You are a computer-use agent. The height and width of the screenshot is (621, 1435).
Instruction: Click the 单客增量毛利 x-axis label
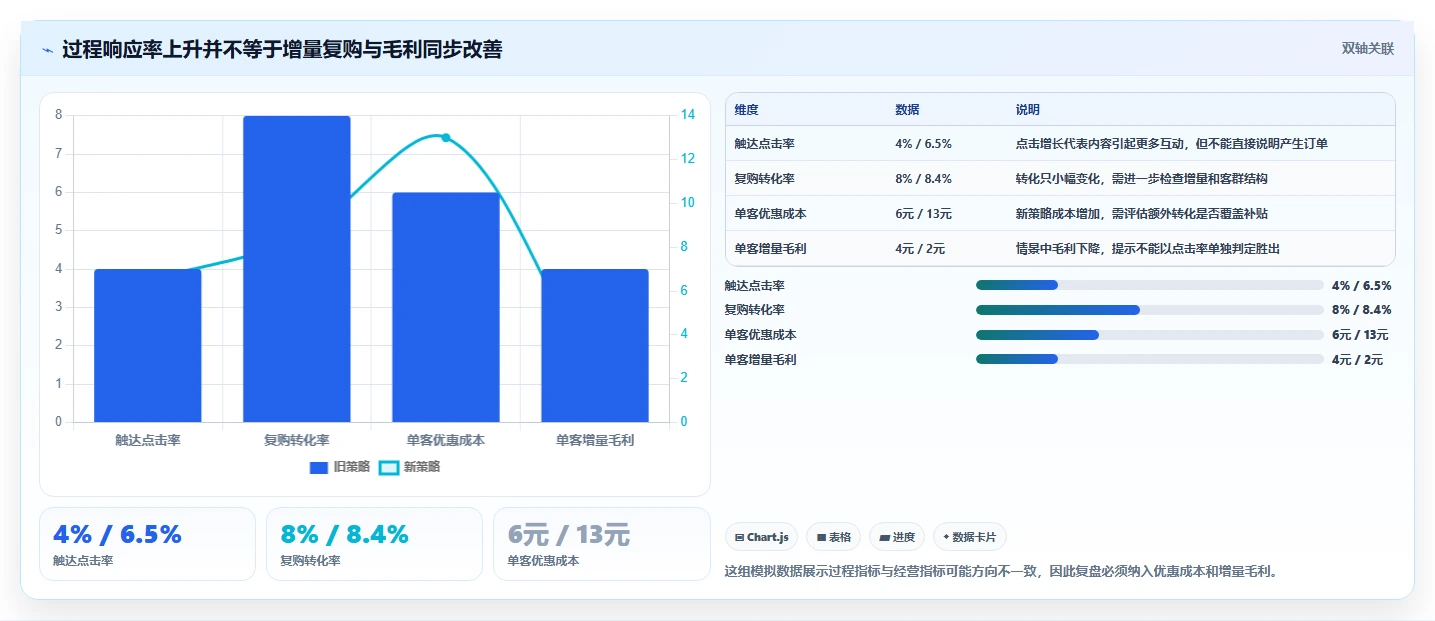(x=595, y=440)
